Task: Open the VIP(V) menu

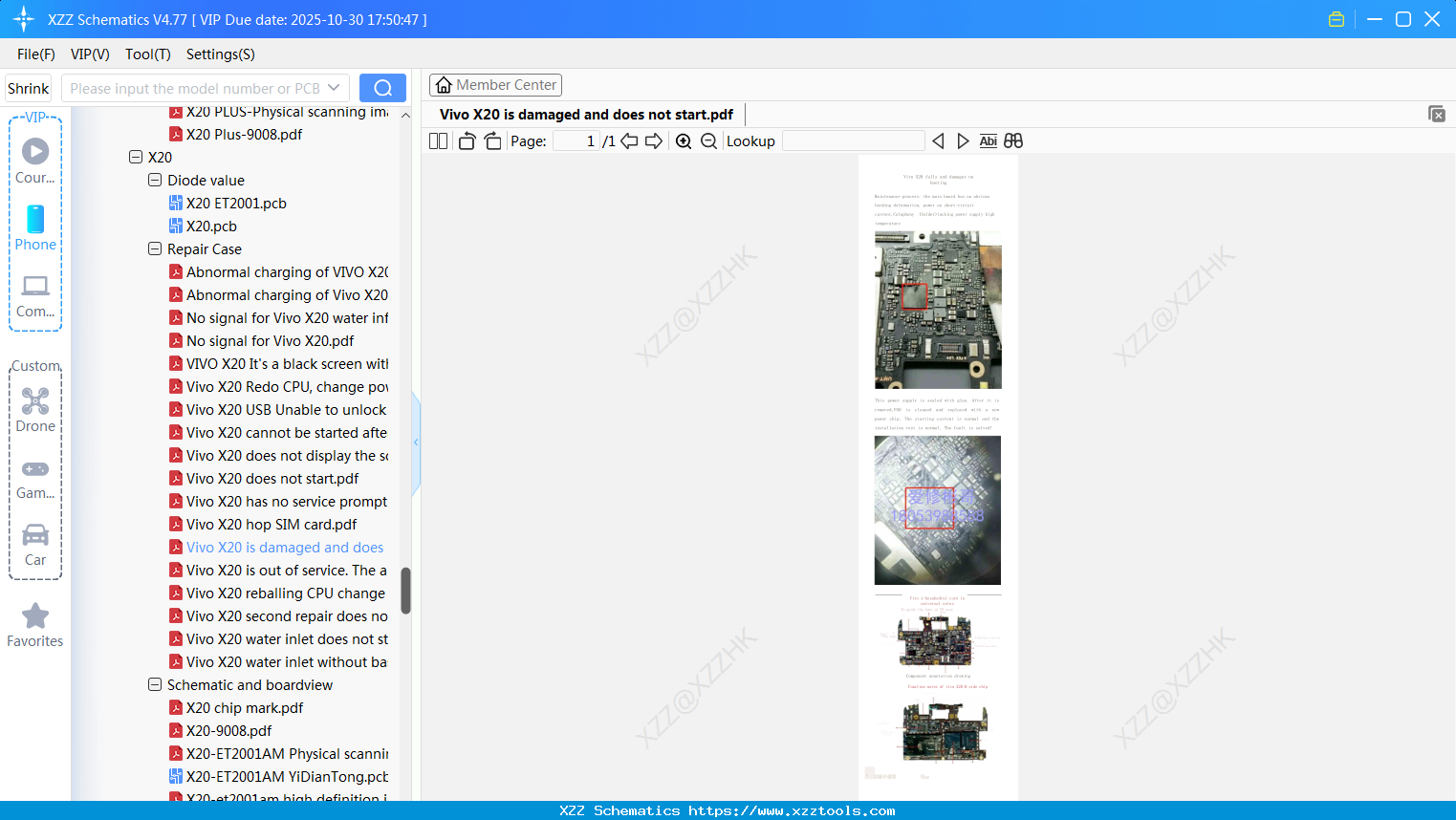Action: click(90, 54)
